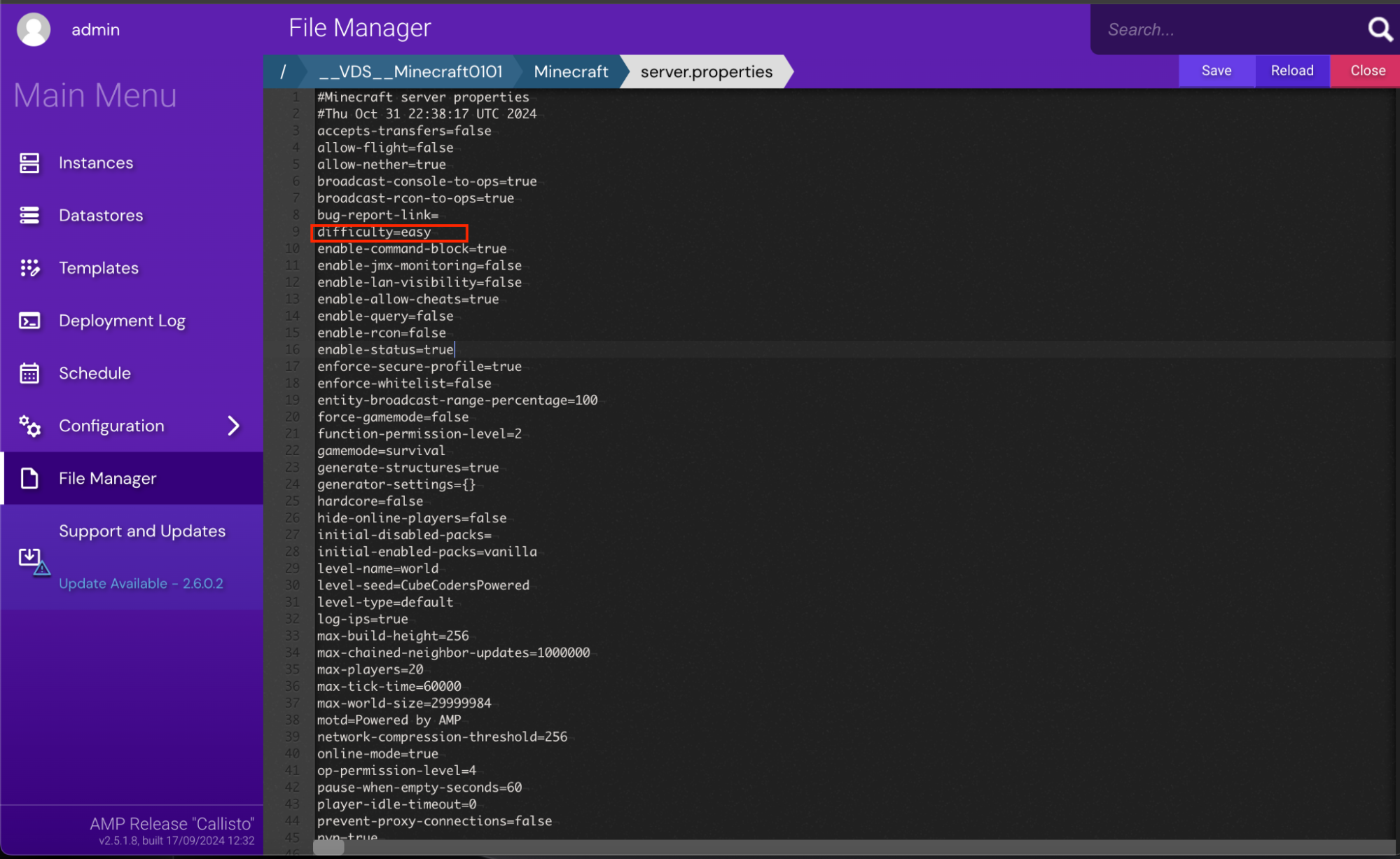Open the Update Available 2.6.0.2 link

(x=141, y=582)
